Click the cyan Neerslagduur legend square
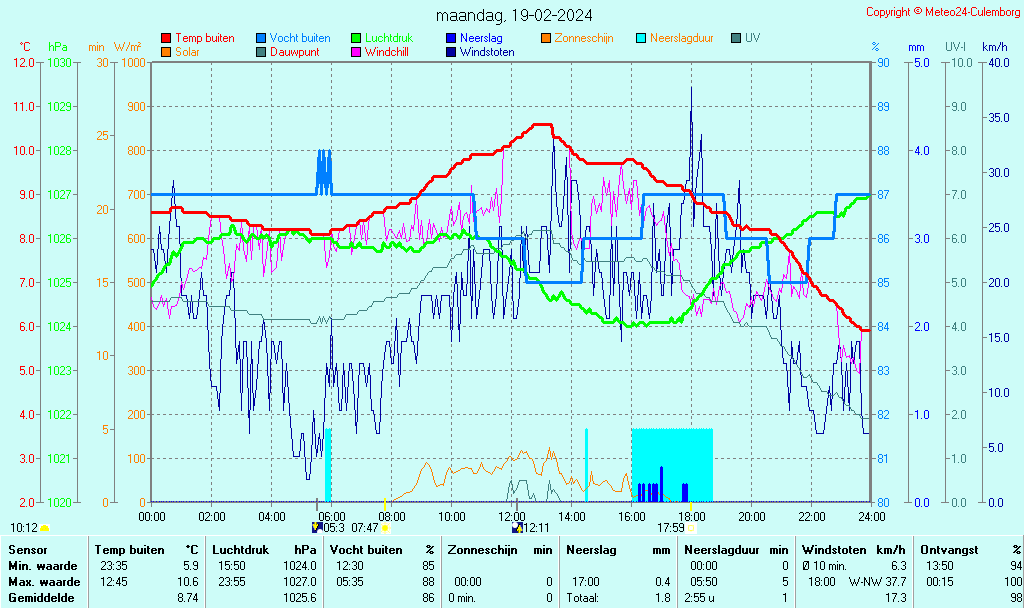 (x=641, y=38)
